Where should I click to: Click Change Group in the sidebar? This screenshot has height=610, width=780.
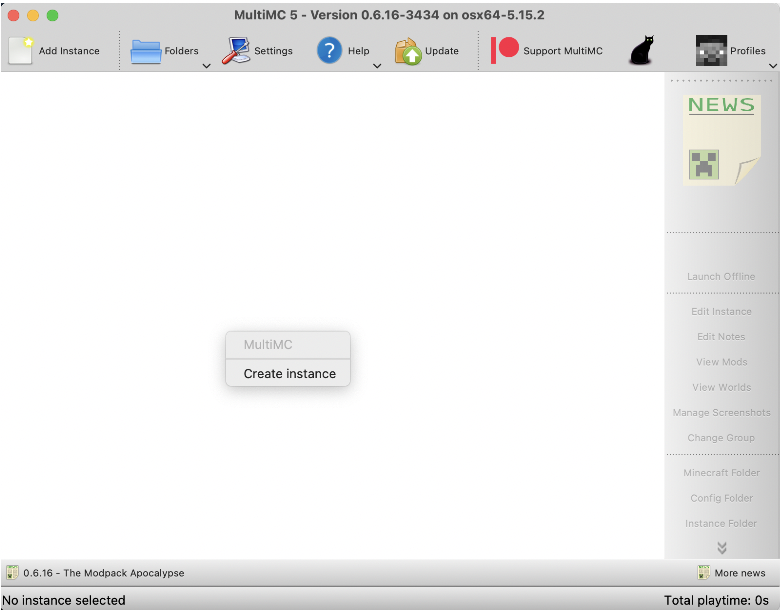(x=721, y=438)
